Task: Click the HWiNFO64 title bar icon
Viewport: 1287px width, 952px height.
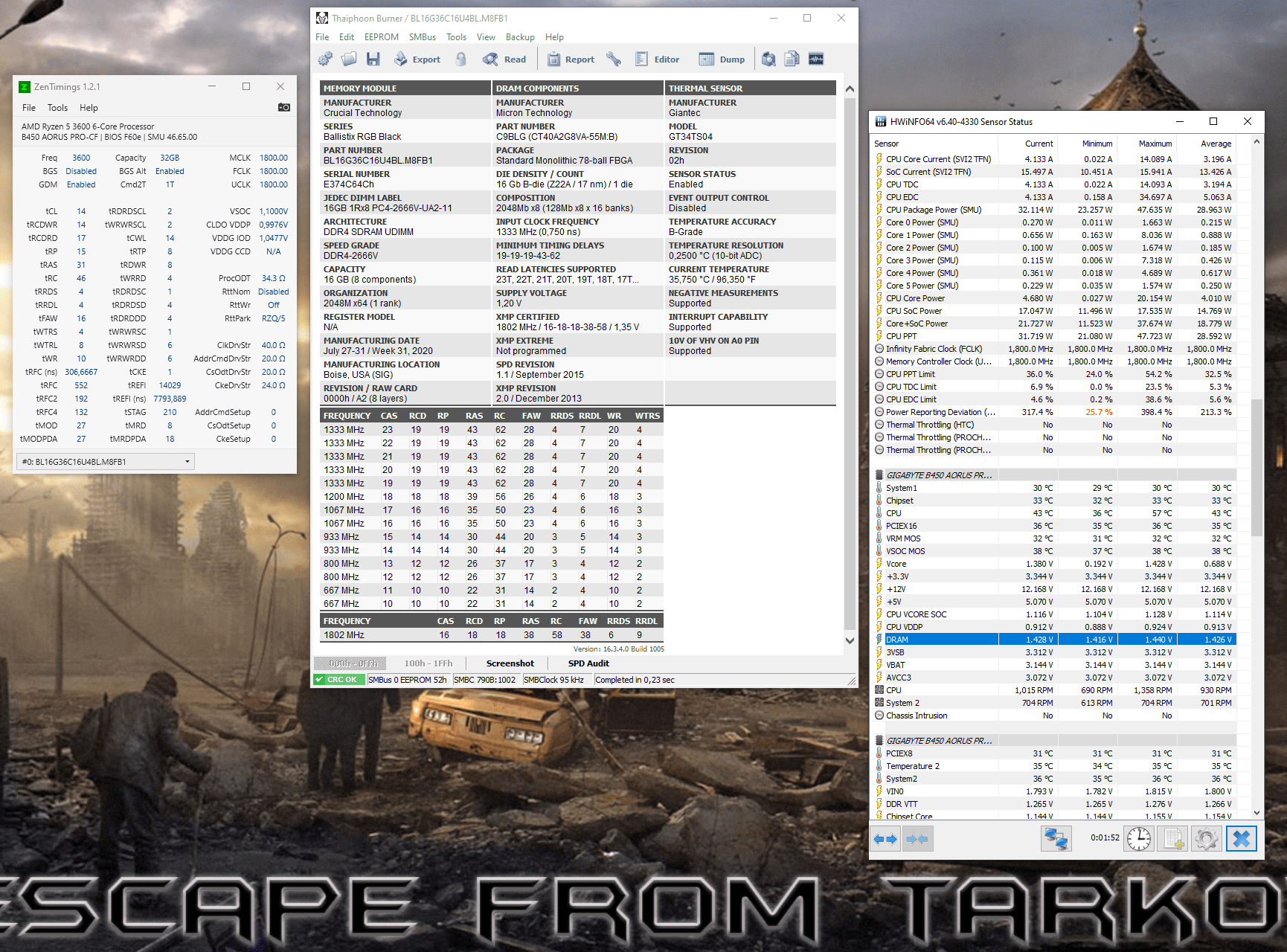Action: (881, 121)
